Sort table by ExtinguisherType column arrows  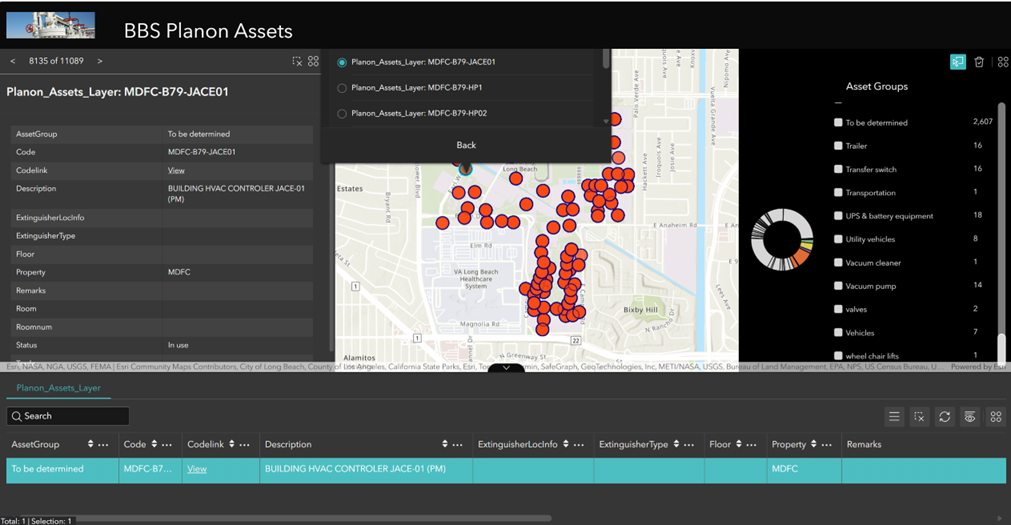(676, 444)
